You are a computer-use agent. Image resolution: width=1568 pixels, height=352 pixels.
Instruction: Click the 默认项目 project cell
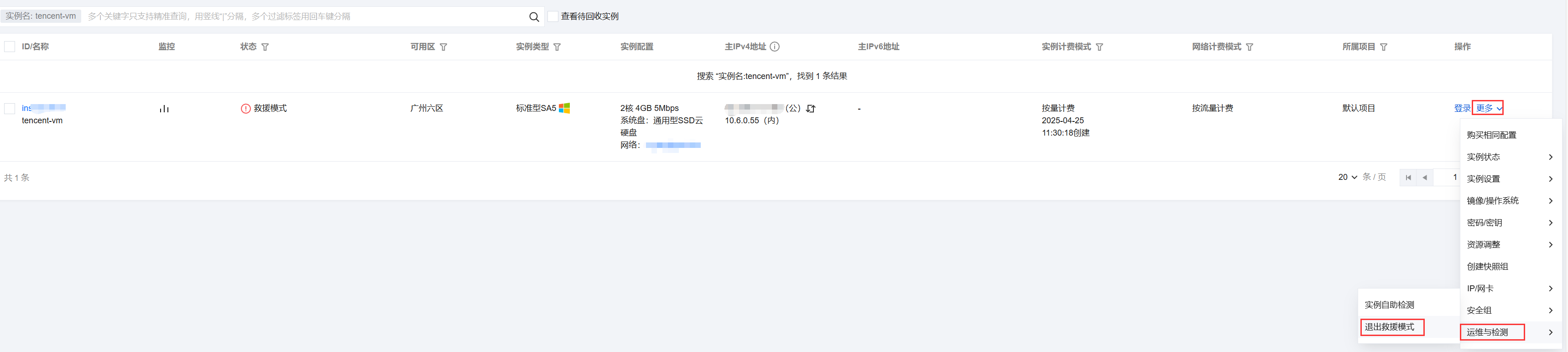(1359, 108)
